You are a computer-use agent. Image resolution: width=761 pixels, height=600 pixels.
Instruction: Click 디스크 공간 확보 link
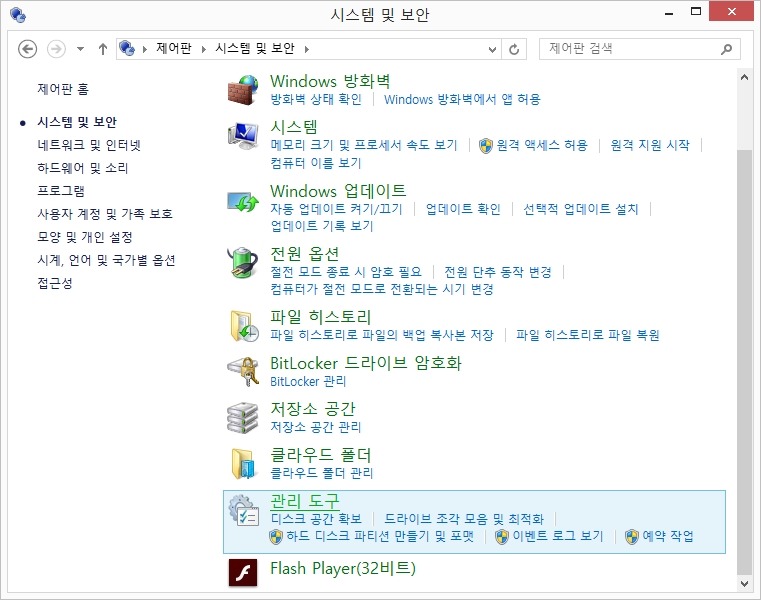[316, 519]
